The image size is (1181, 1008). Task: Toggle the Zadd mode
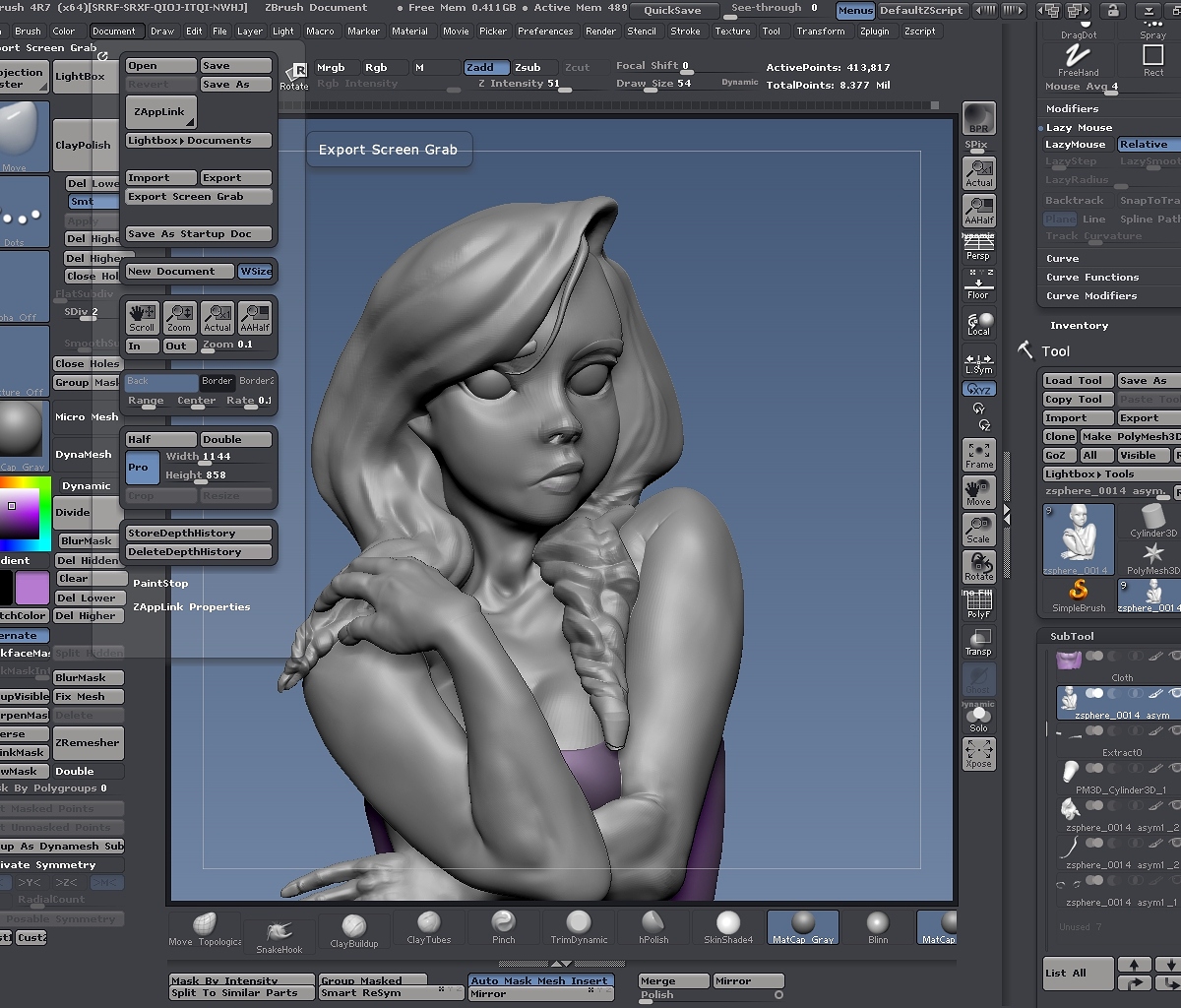[486, 68]
